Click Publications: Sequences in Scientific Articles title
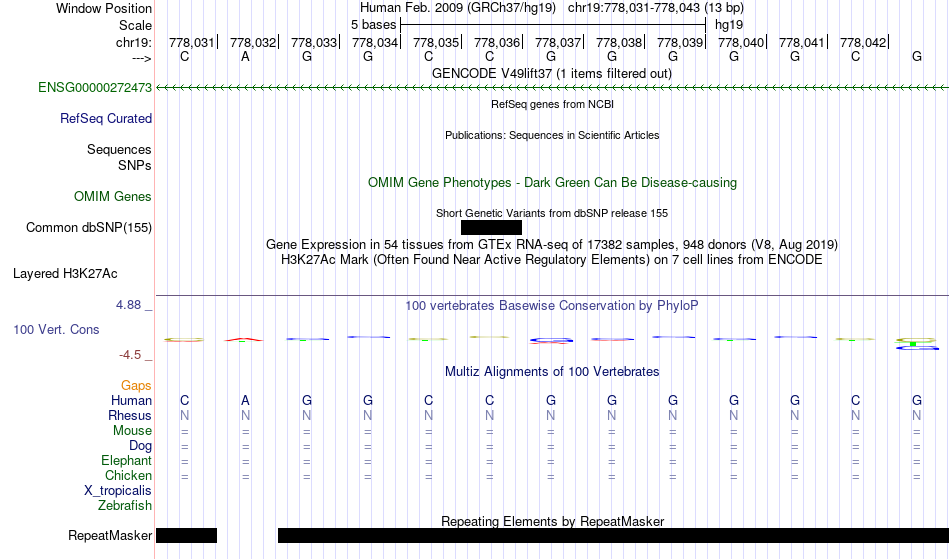 (x=552, y=135)
